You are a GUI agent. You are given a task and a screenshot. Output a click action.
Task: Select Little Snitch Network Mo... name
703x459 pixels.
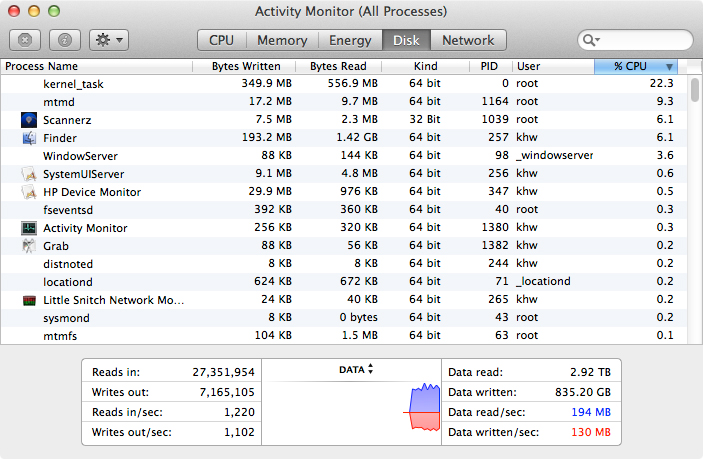(113, 300)
